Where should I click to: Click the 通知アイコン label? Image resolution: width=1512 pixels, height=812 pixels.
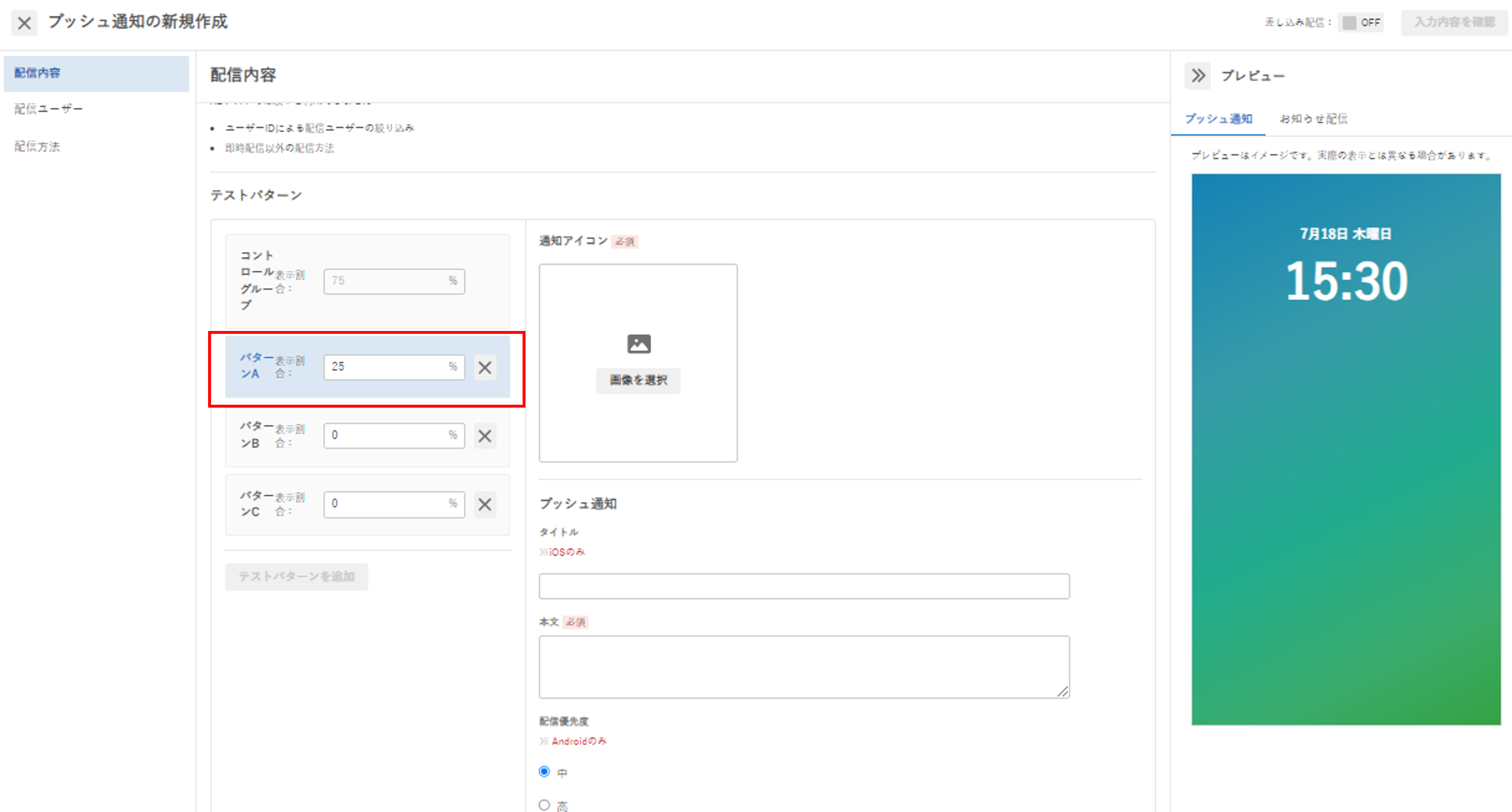(x=573, y=241)
